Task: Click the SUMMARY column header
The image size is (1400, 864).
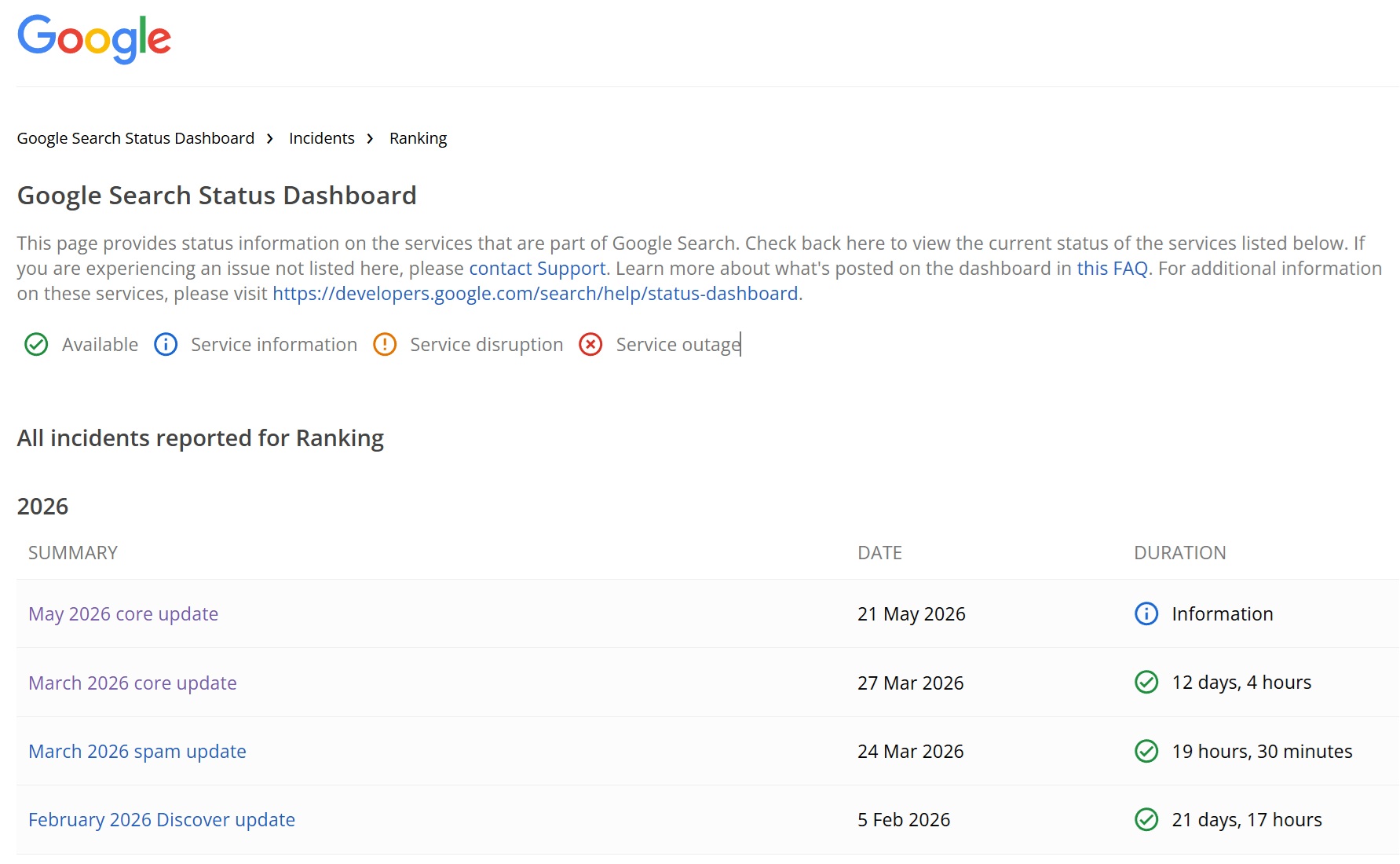Action: tap(73, 553)
